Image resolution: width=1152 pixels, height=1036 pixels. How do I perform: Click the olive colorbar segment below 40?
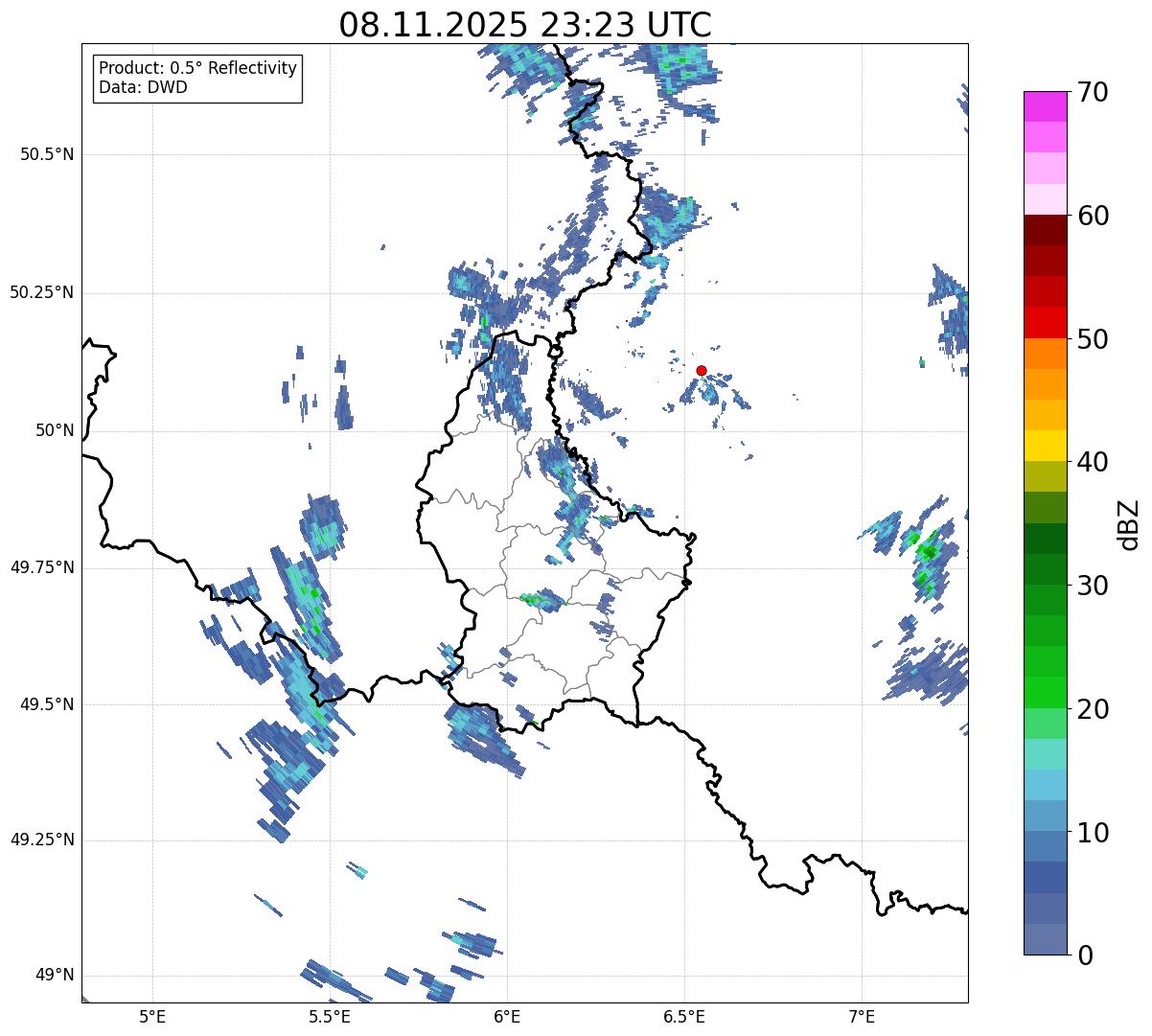(1046, 476)
